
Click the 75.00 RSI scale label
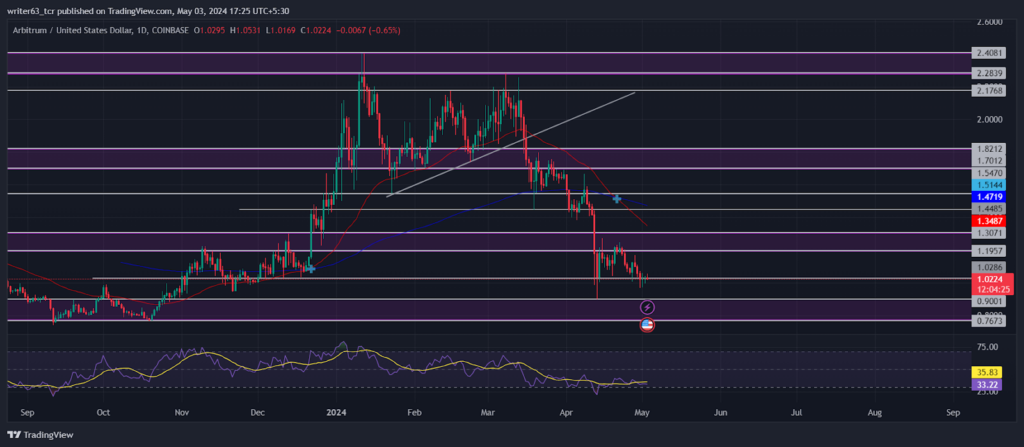click(987, 347)
